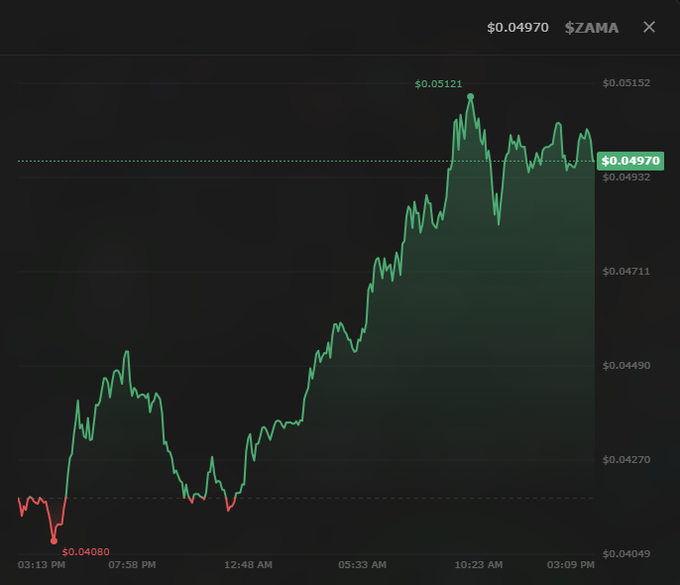Click the green current price tag $0.04970
The image size is (680, 585).
pos(630,161)
